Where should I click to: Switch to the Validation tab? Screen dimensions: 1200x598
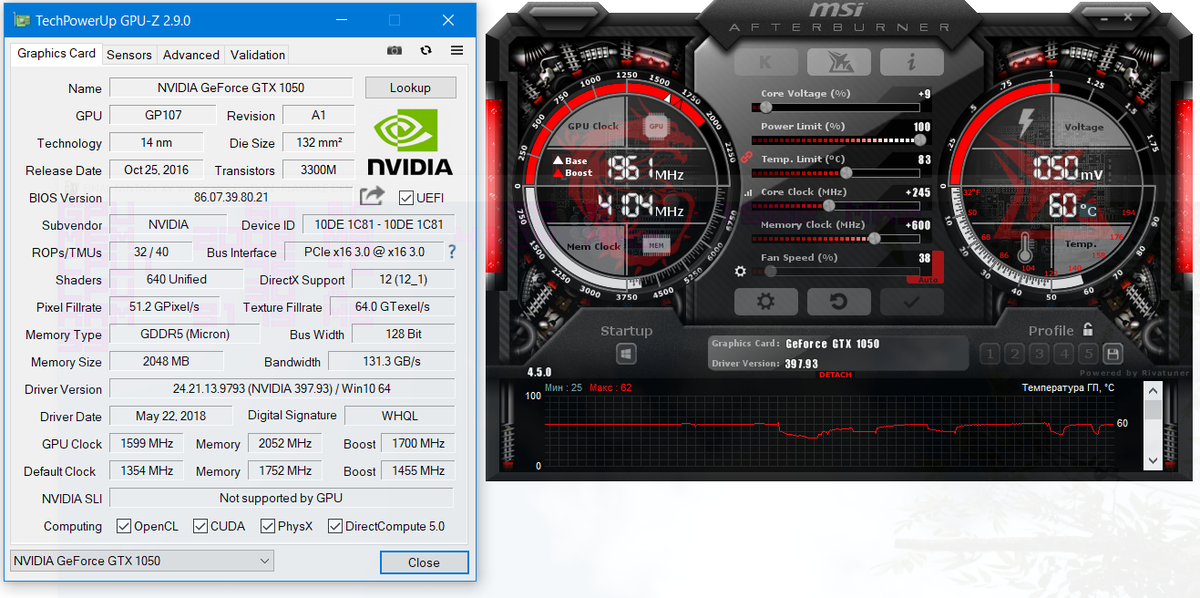click(258, 55)
